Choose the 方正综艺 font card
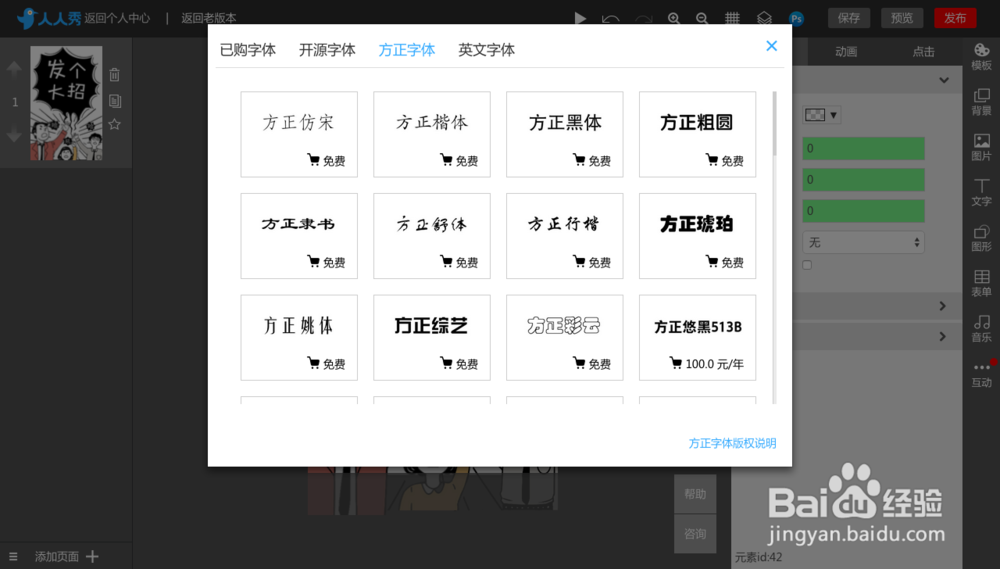 [432, 337]
